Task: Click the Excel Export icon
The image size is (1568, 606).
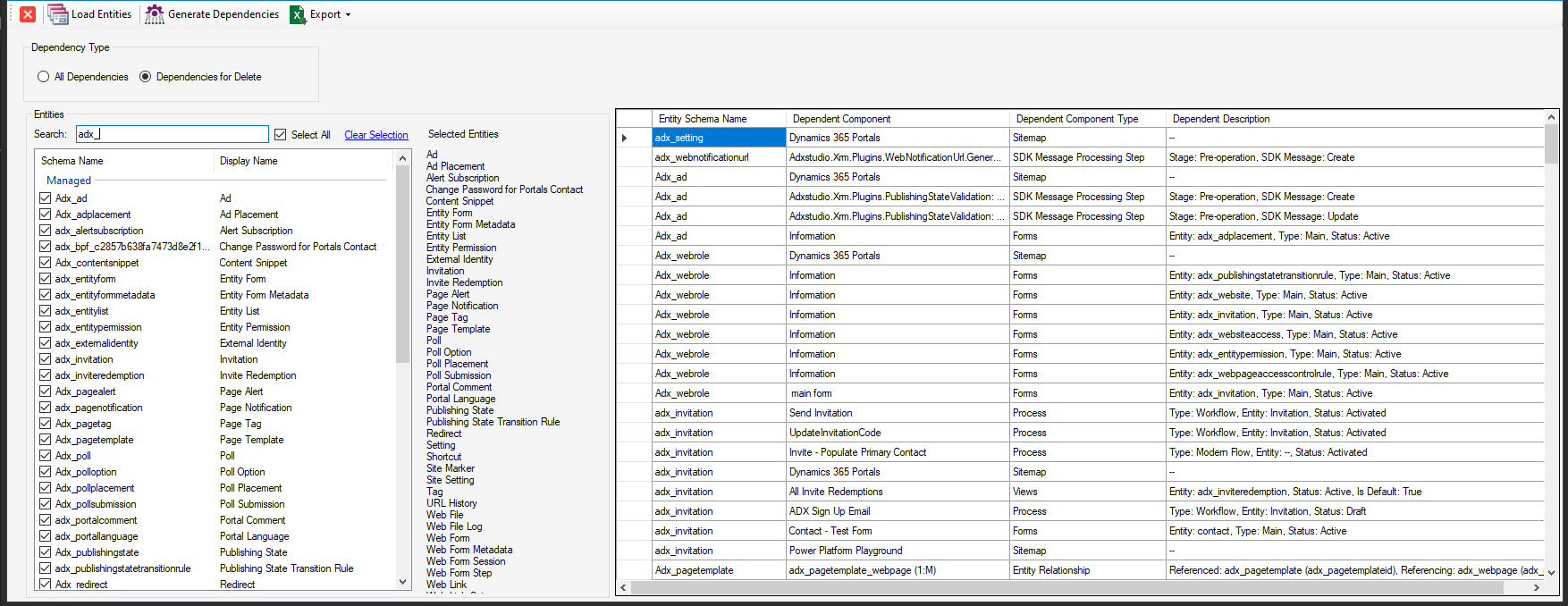Action: point(298,14)
